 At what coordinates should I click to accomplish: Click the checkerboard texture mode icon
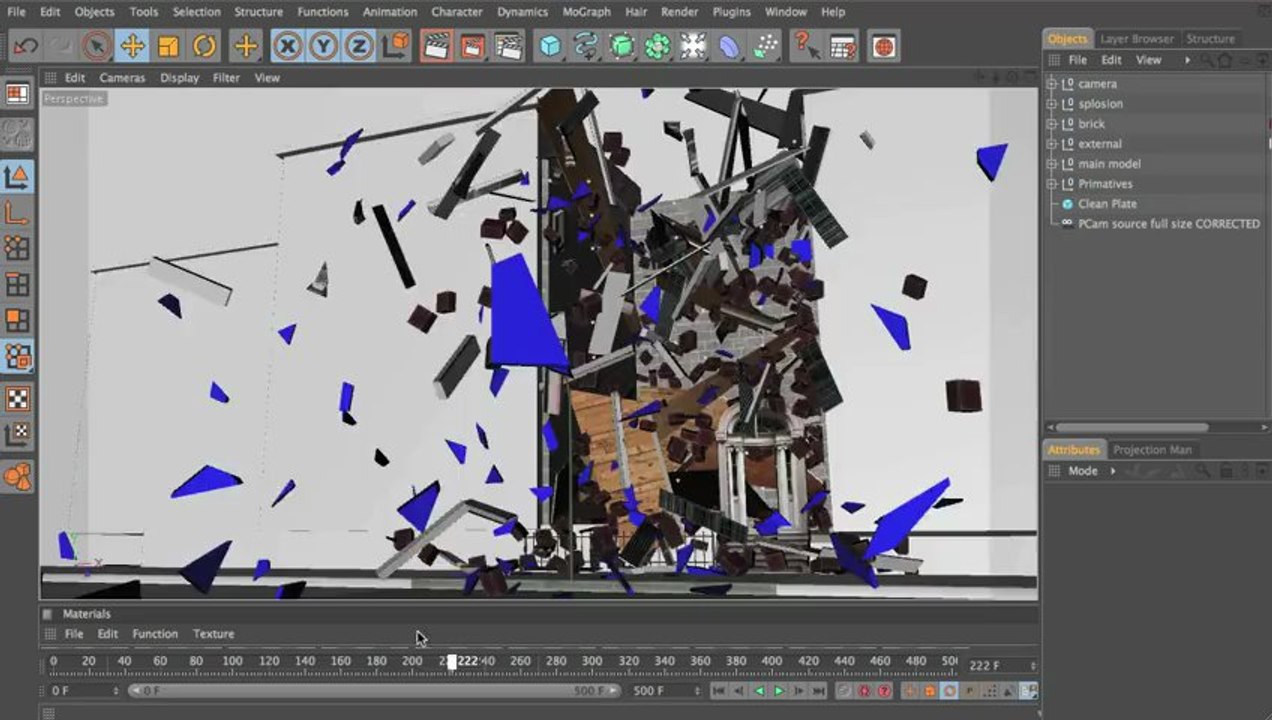click(x=17, y=398)
